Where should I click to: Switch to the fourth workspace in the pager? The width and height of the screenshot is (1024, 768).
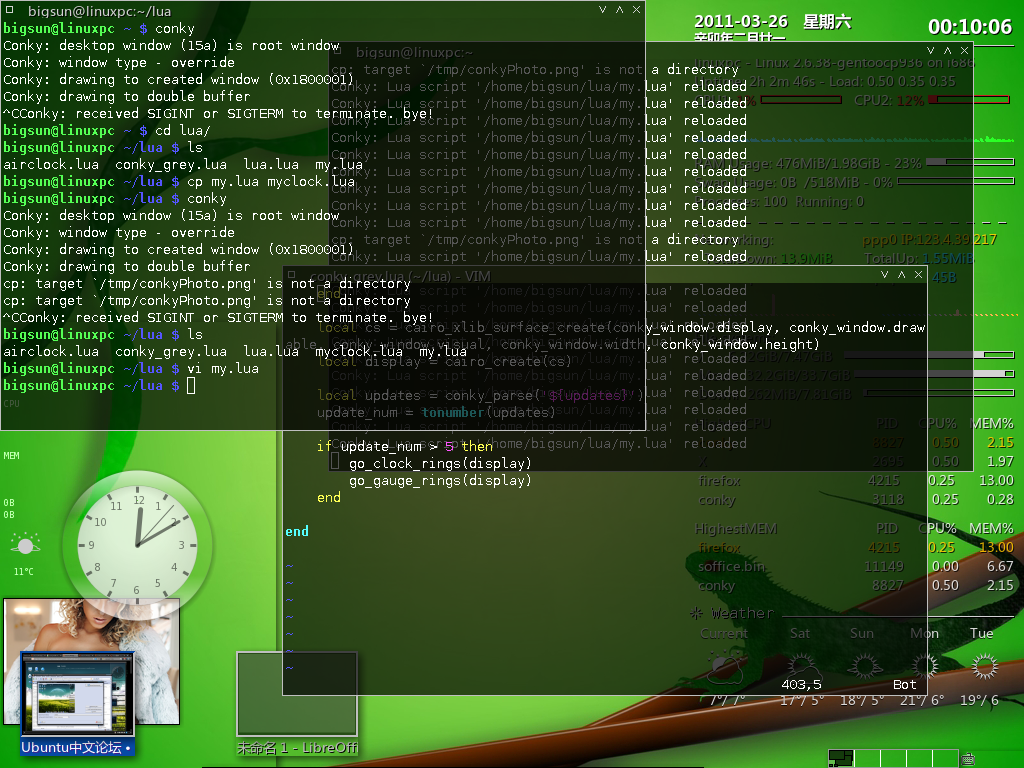pos(920,758)
